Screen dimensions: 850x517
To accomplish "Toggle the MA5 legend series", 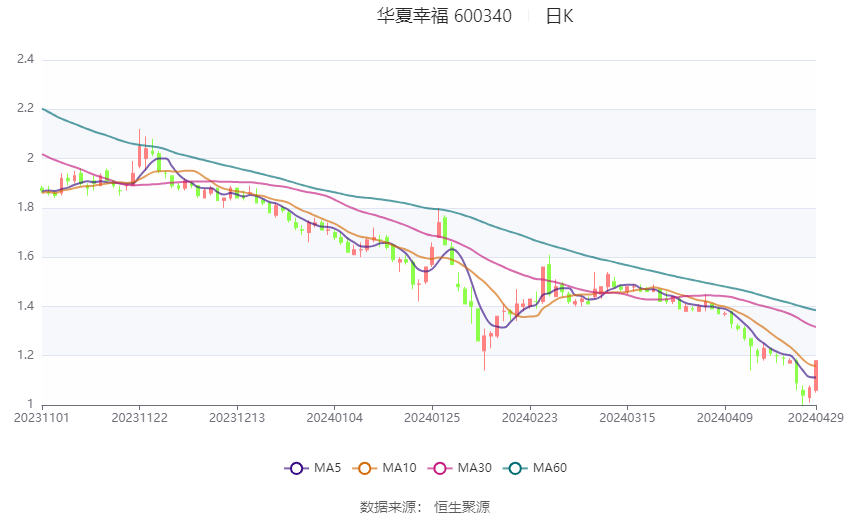I will click(x=313, y=468).
